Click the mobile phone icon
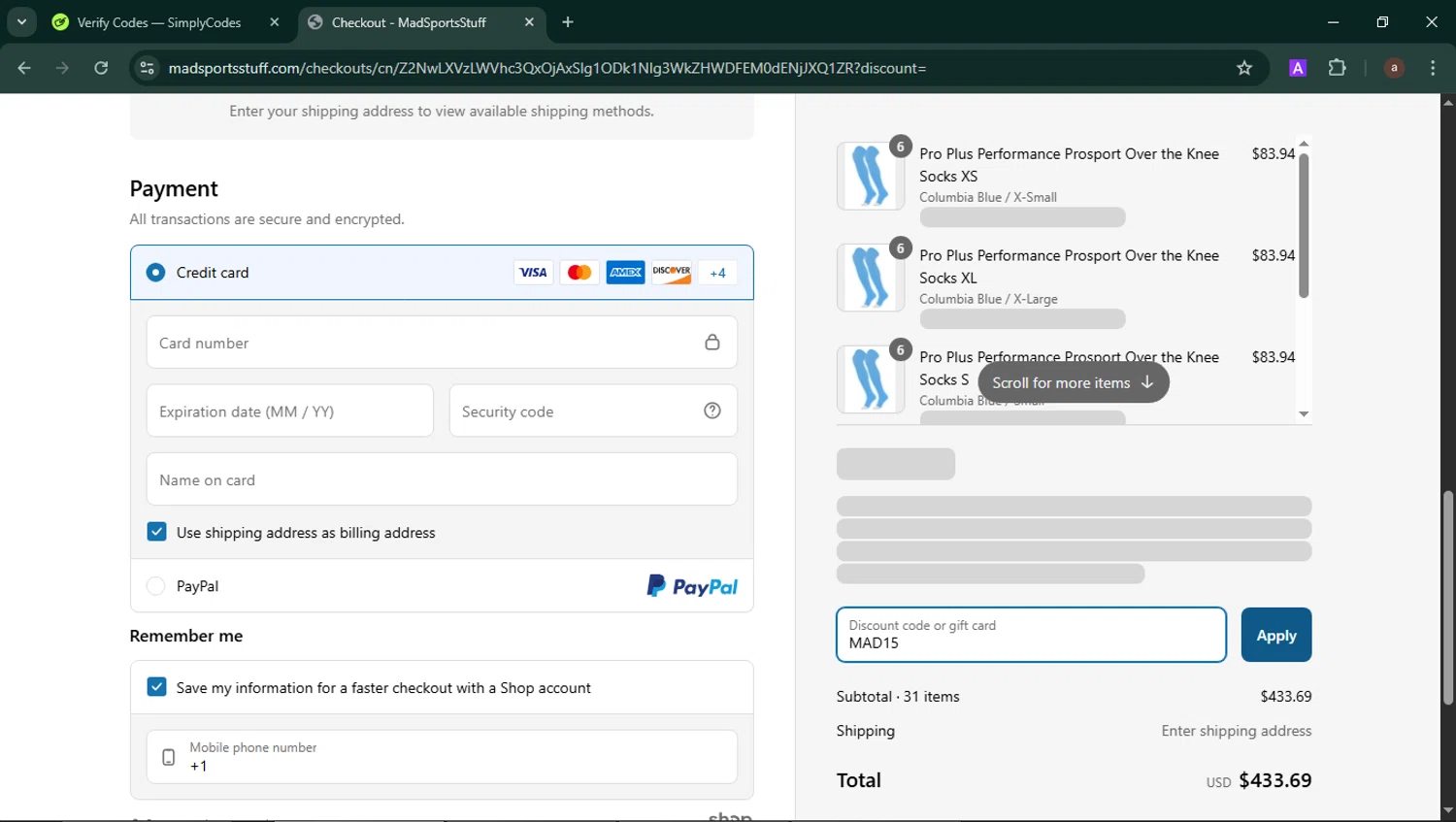The image size is (1456, 822). [x=168, y=758]
